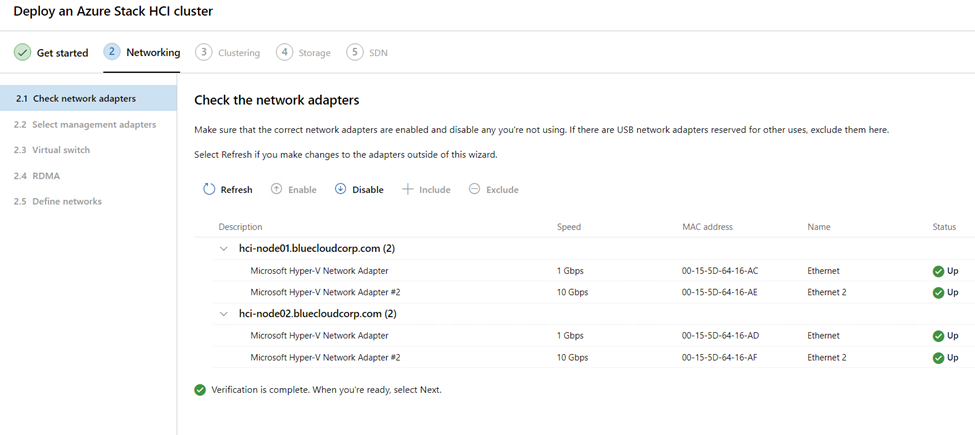Switch to the Storage step
Image resolution: width=975 pixels, height=435 pixels.
tap(303, 53)
